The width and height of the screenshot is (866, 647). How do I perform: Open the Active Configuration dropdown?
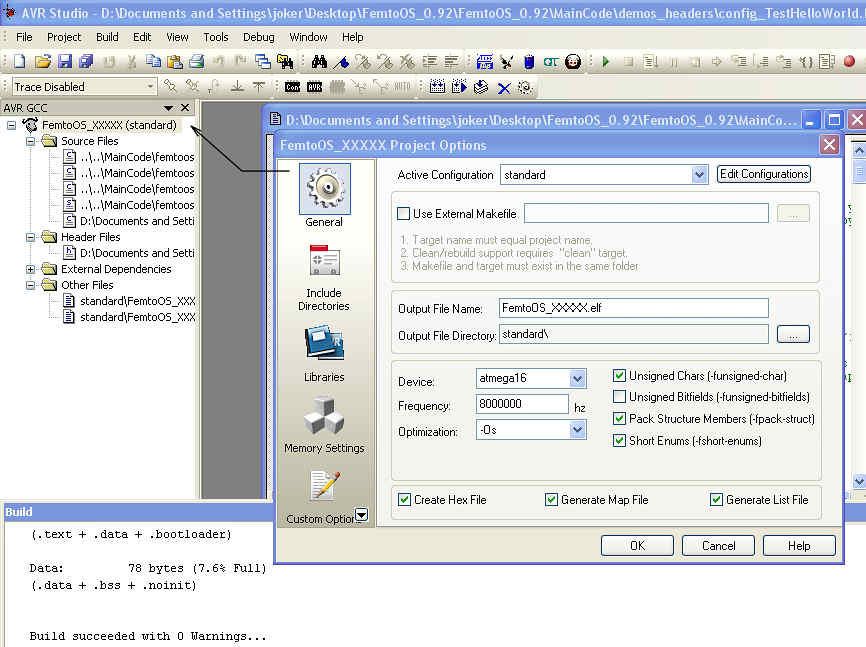(x=699, y=175)
